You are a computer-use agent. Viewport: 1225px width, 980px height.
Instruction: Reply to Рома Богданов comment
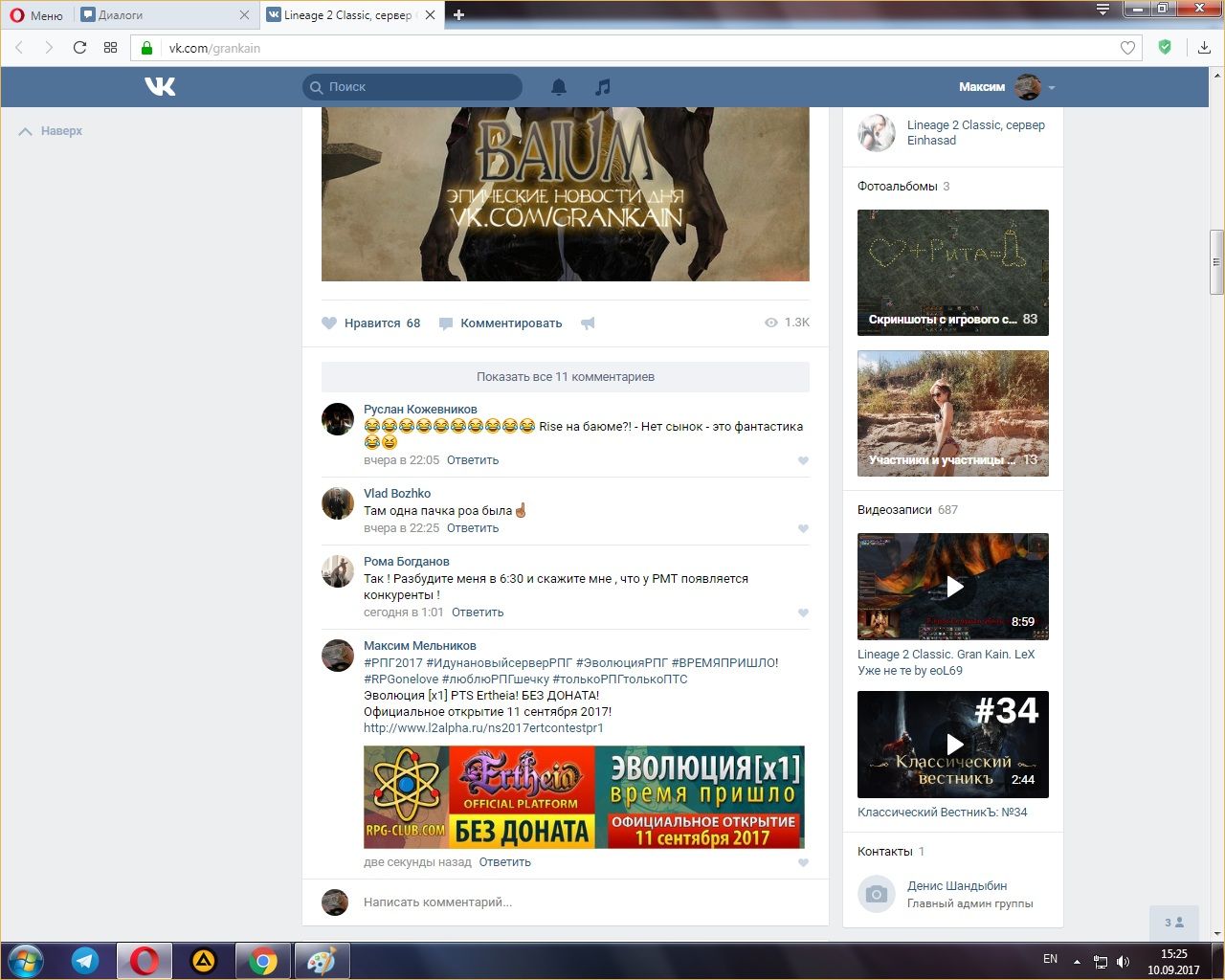pos(478,612)
